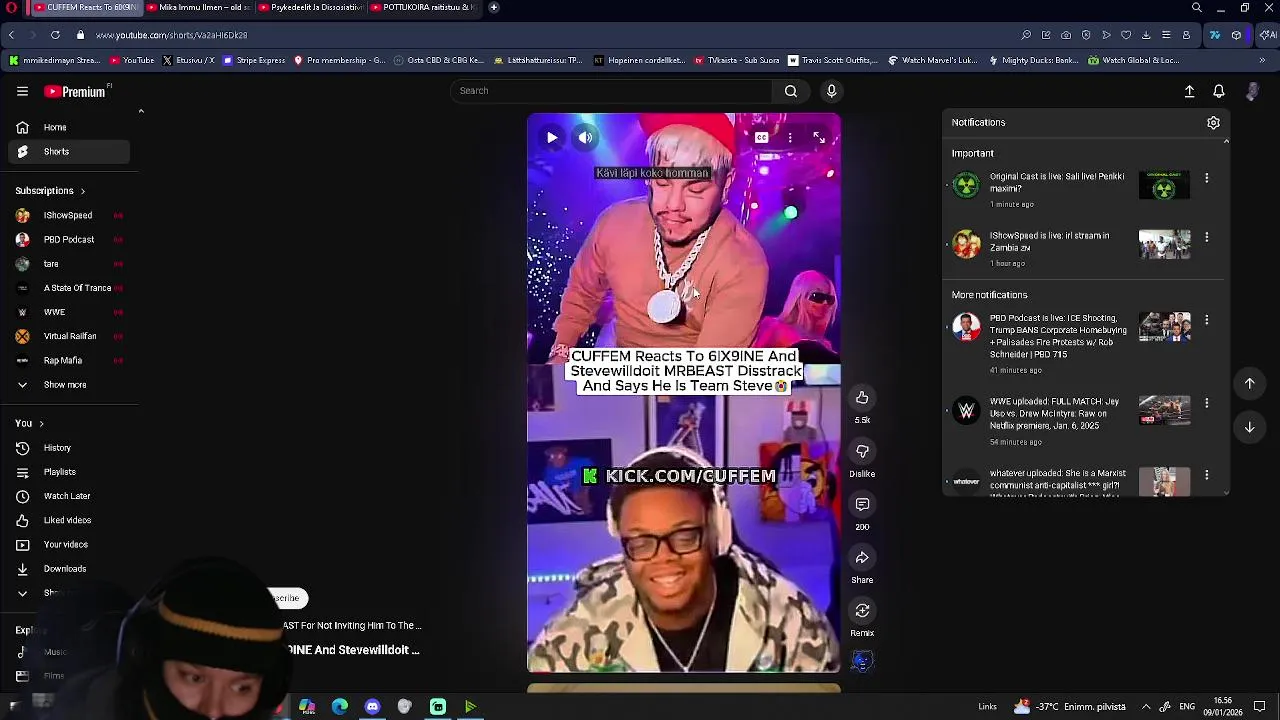Open PBD Podcast subscription
Image resolution: width=1280 pixels, height=720 pixels.
point(69,239)
